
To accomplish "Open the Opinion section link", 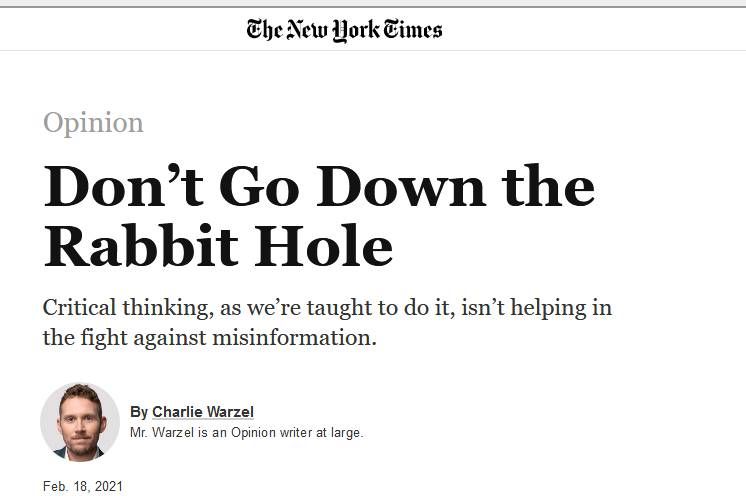I will 93,123.
